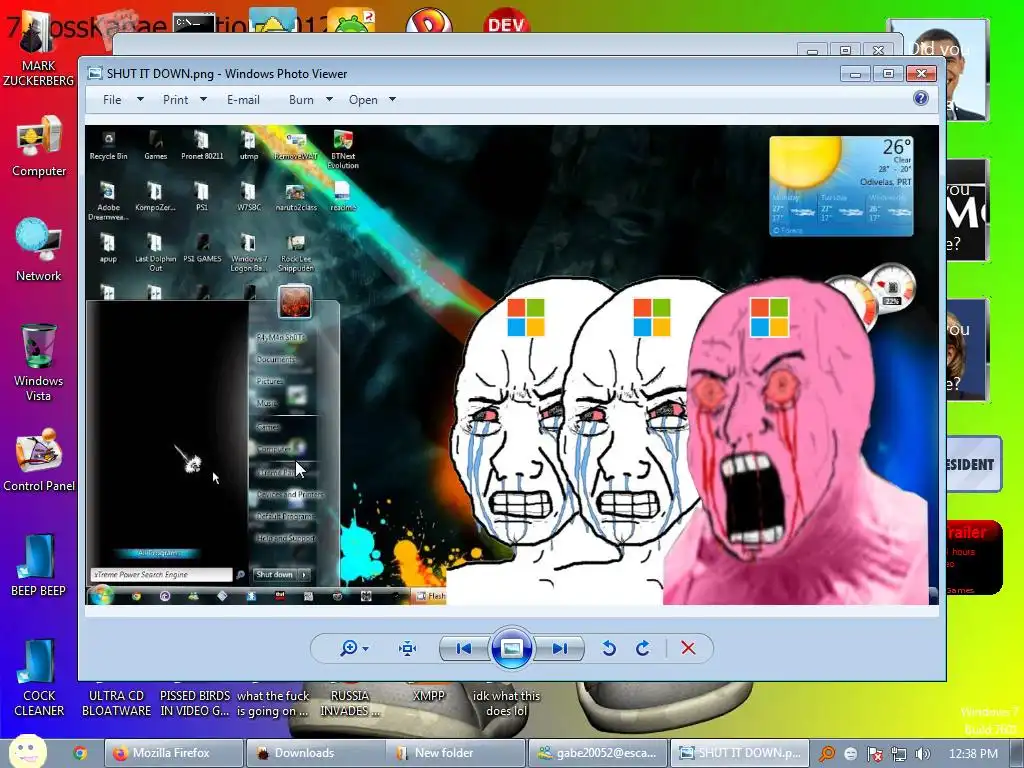
Task: Click the RUSSIA INVADES... label
Action: 350,703
